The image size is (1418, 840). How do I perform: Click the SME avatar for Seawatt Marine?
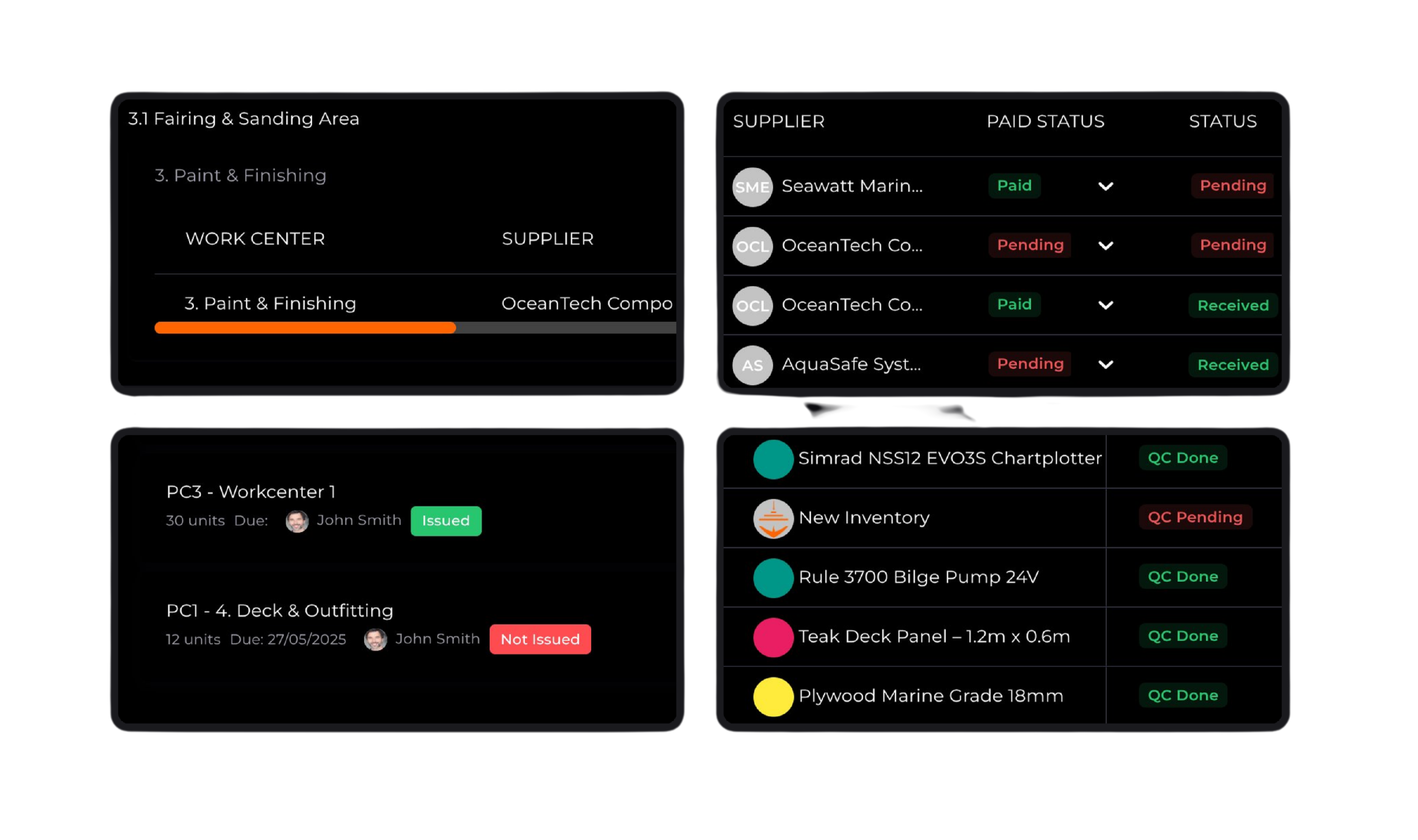[752, 187]
